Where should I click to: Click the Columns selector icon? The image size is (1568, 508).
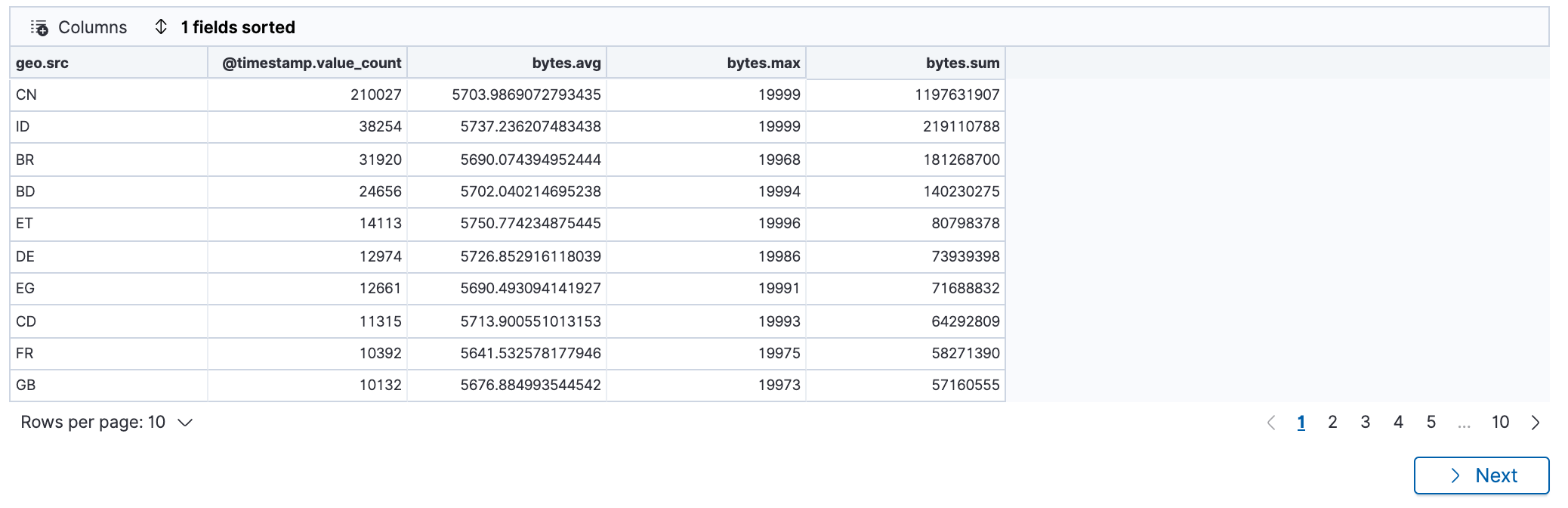(x=39, y=28)
